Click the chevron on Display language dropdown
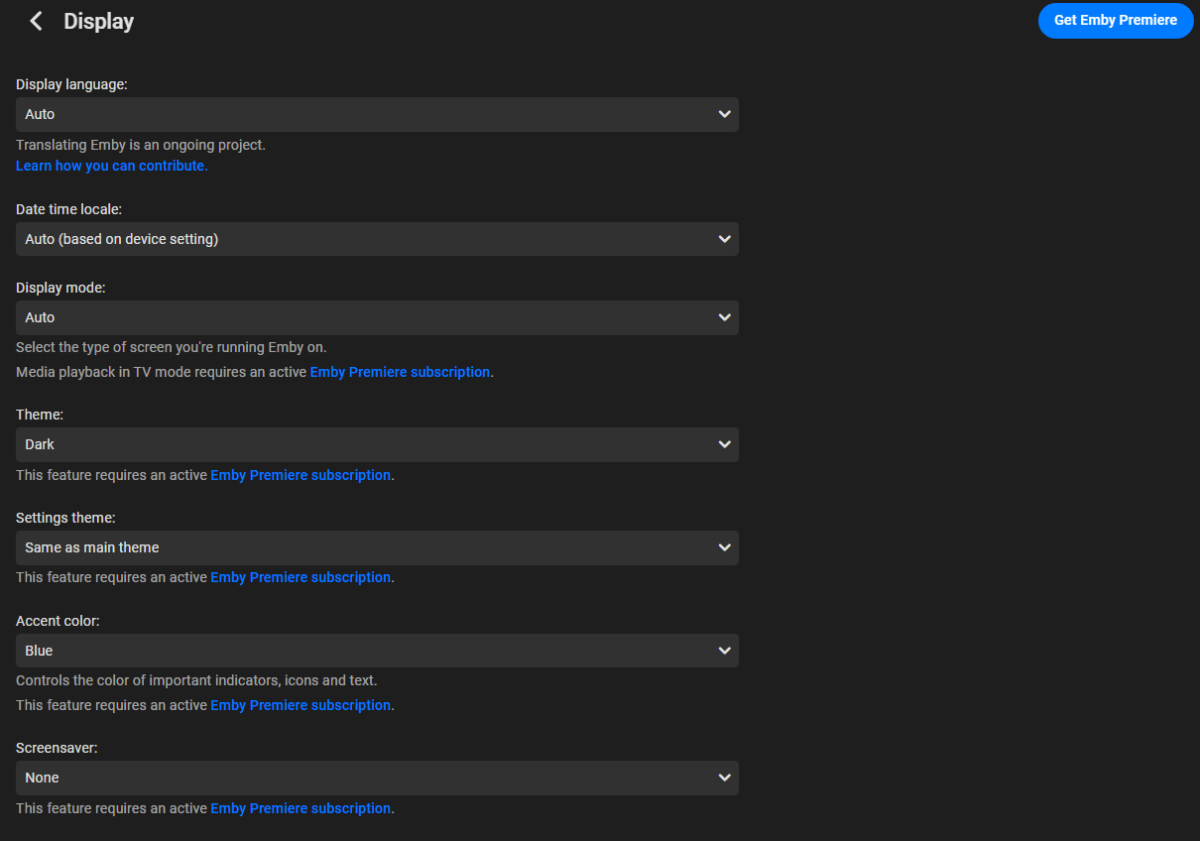The height and width of the screenshot is (841, 1200). coord(724,114)
